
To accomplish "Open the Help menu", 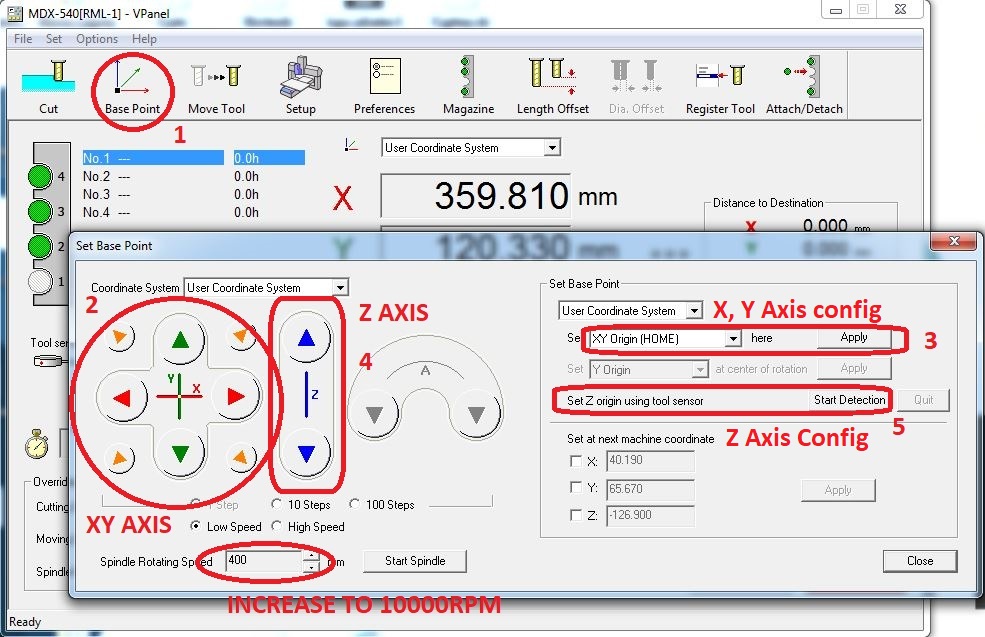I will [x=144, y=38].
